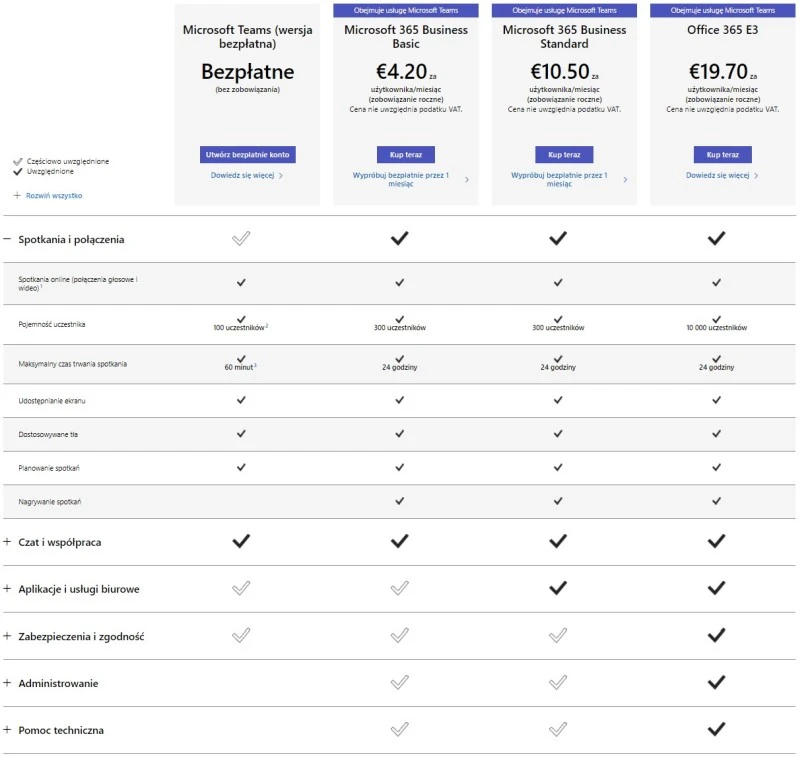Collapse the Spotkania i połączenia section

7,239
